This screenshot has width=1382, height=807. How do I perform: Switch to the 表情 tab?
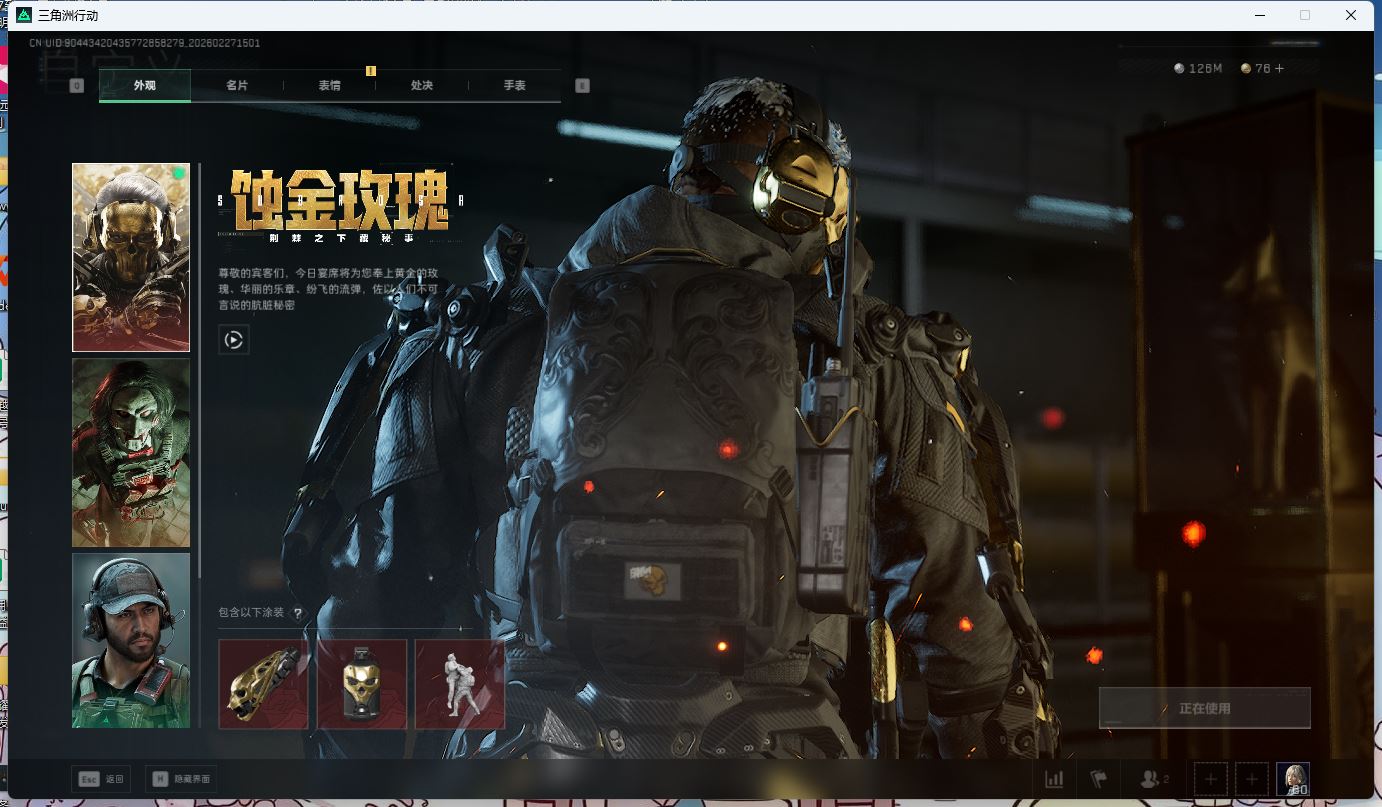pos(329,86)
